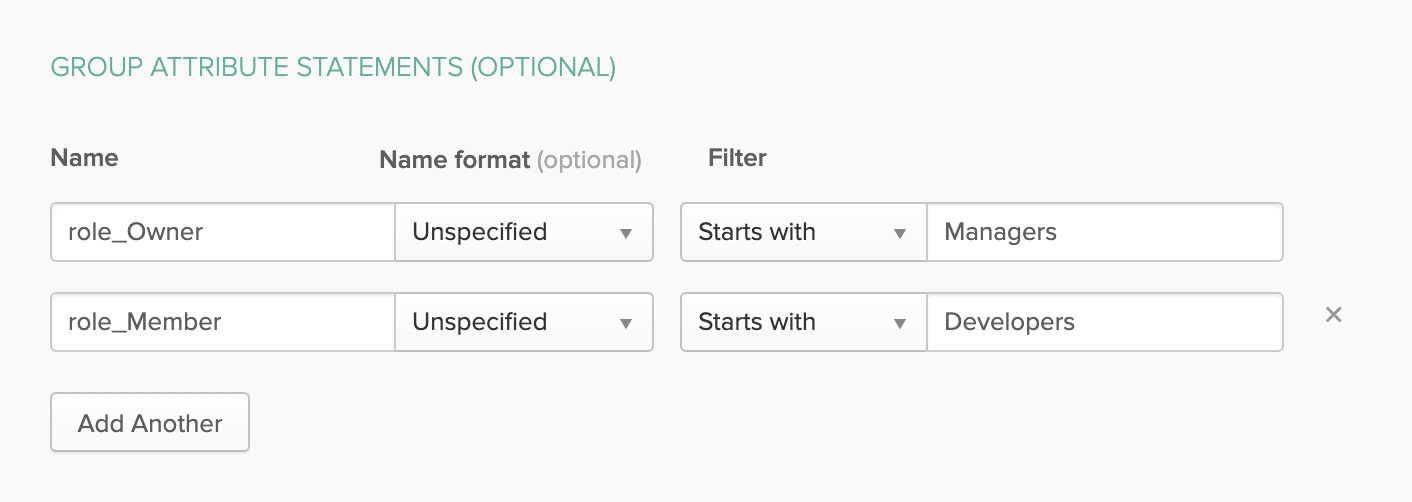
Task: Click arrow on the Developers filter-type selector
Action: pos(900,323)
